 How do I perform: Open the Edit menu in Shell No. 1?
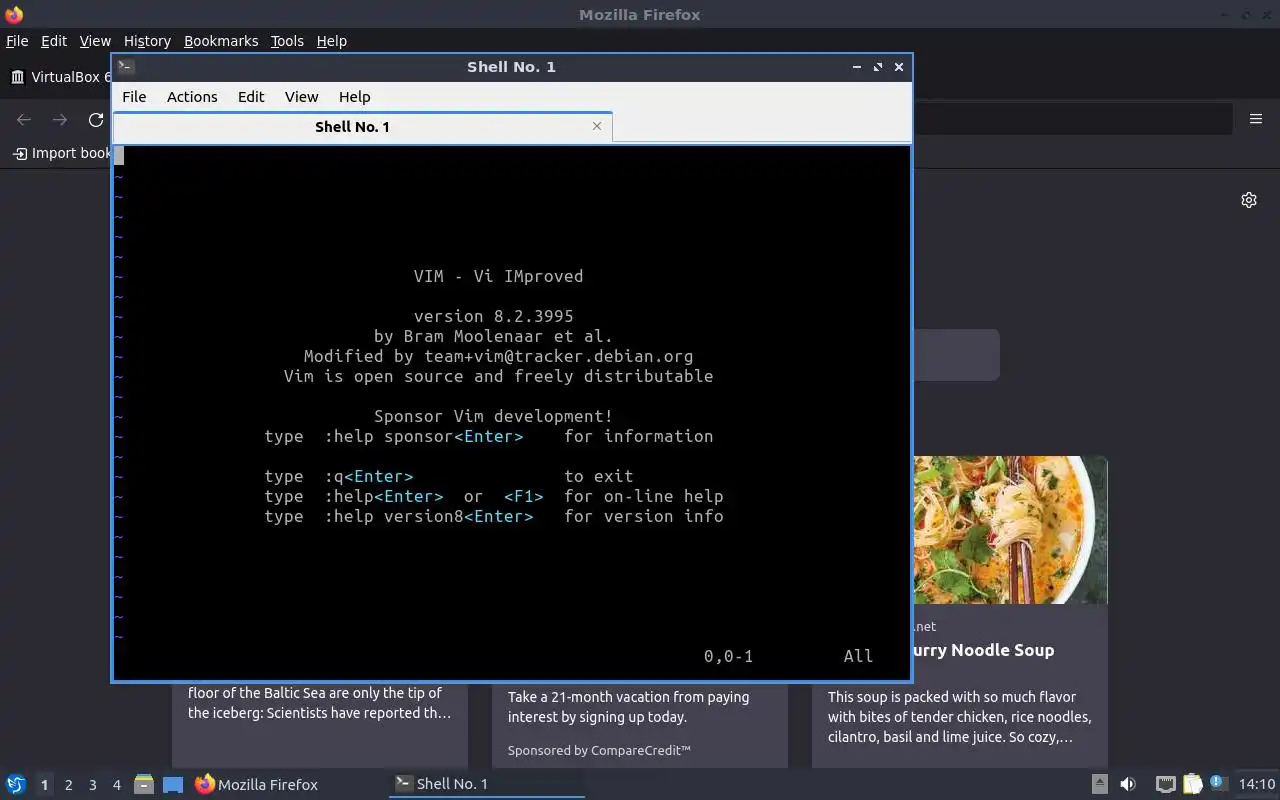pyautogui.click(x=251, y=97)
